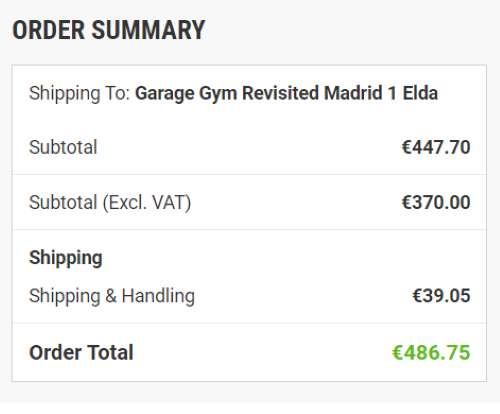Click the €39.05 shipping cost
The width and height of the screenshot is (500, 414).
tap(441, 295)
